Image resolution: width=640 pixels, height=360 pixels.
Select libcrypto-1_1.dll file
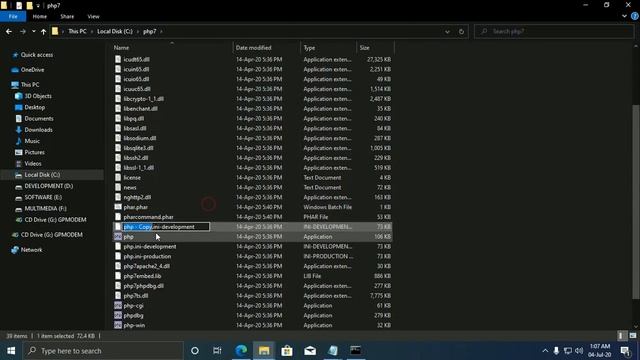(143, 99)
